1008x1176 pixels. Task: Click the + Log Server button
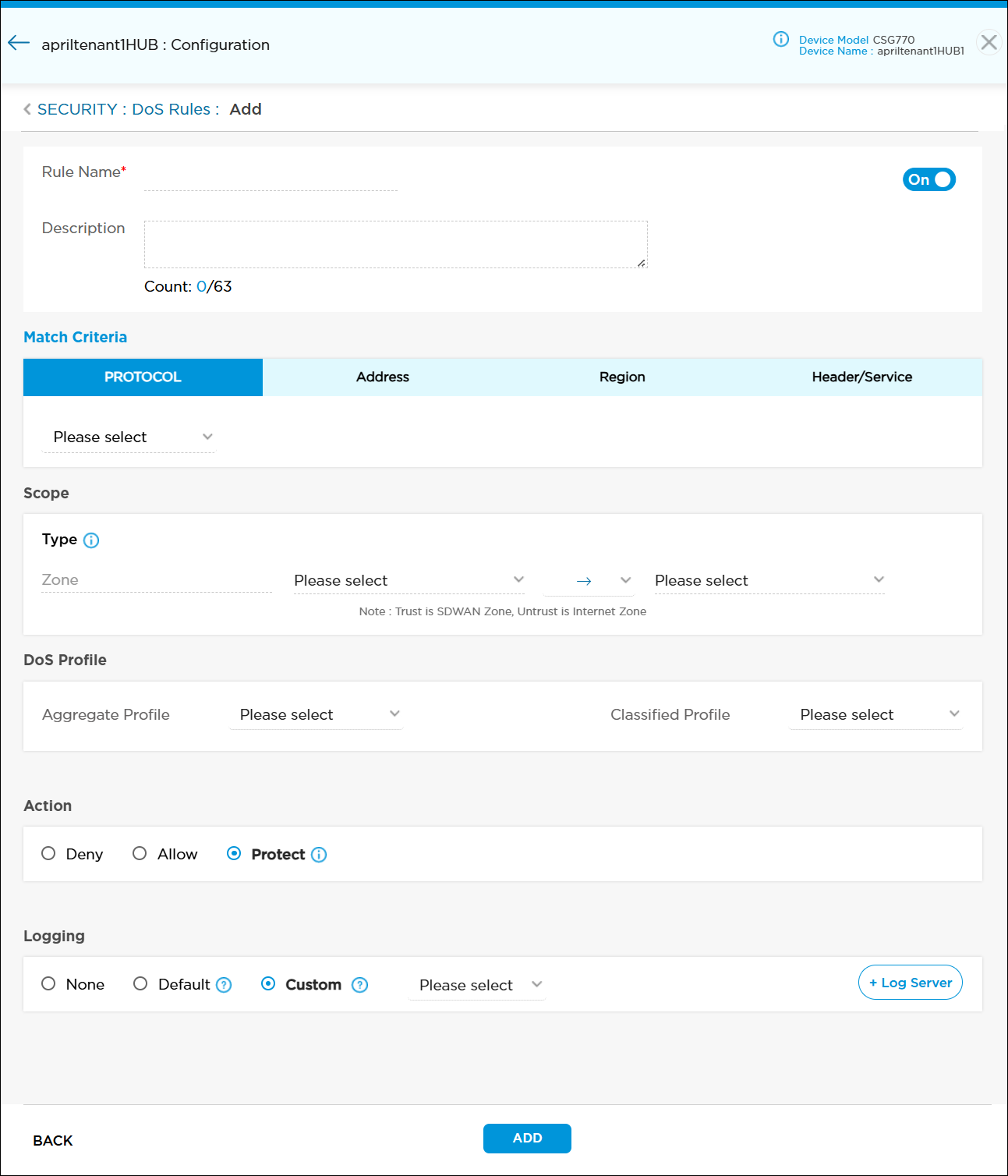(910, 983)
